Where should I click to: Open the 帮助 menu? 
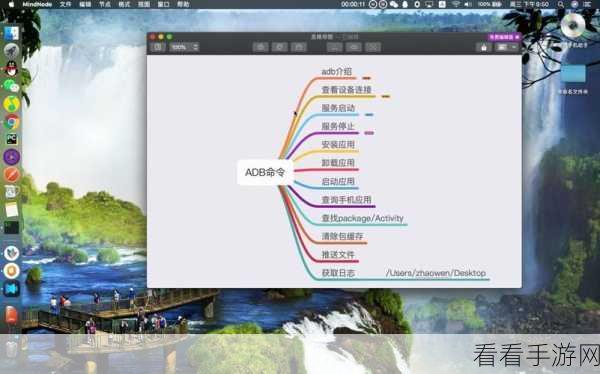click(x=183, y=5)
